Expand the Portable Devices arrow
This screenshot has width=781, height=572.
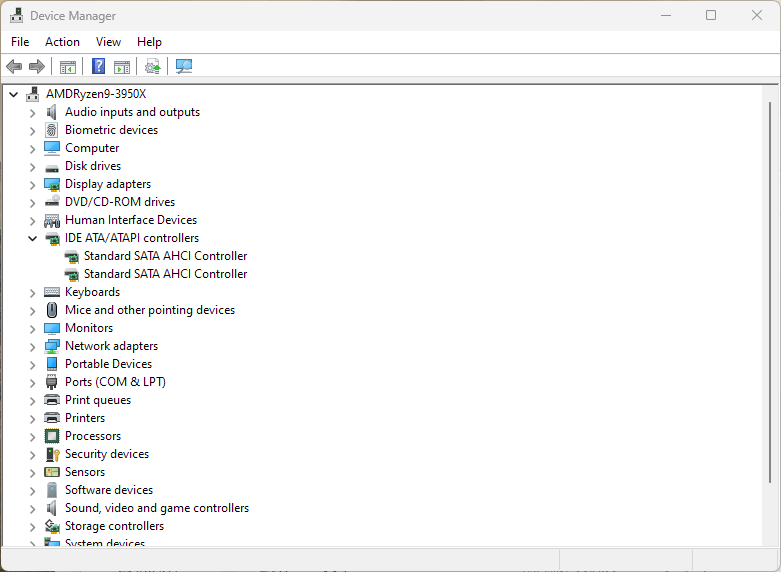pyautogui.click(x=32, y=364)
